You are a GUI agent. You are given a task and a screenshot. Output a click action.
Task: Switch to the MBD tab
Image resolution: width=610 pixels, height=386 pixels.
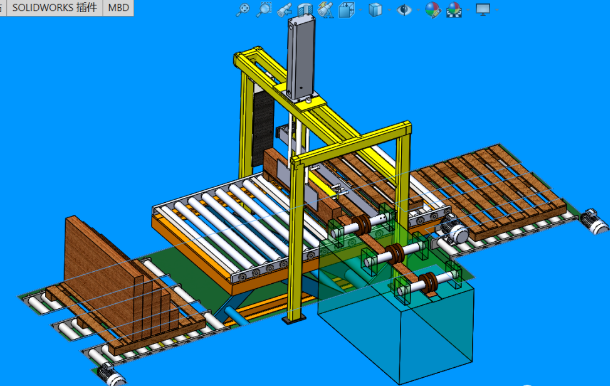118,8
